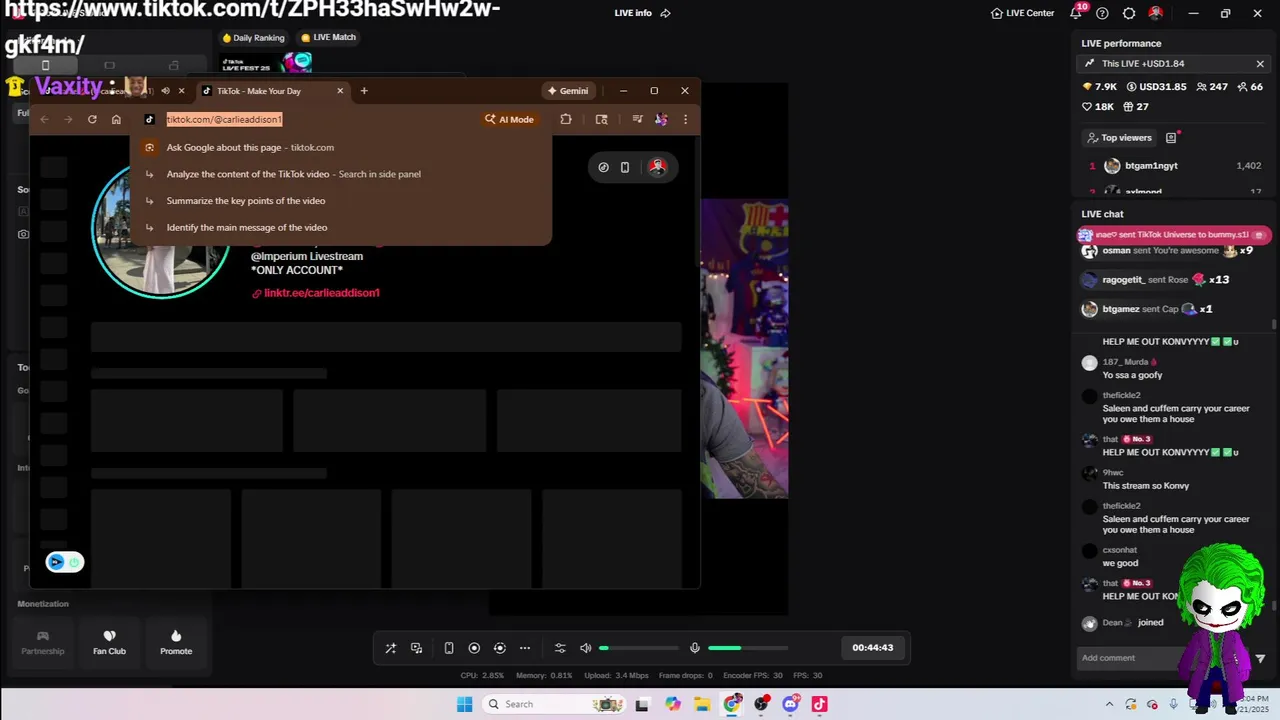This screenshot has height=720, width=1280.
Task: Open the LIVE Match tab
Action: point(328,38)
